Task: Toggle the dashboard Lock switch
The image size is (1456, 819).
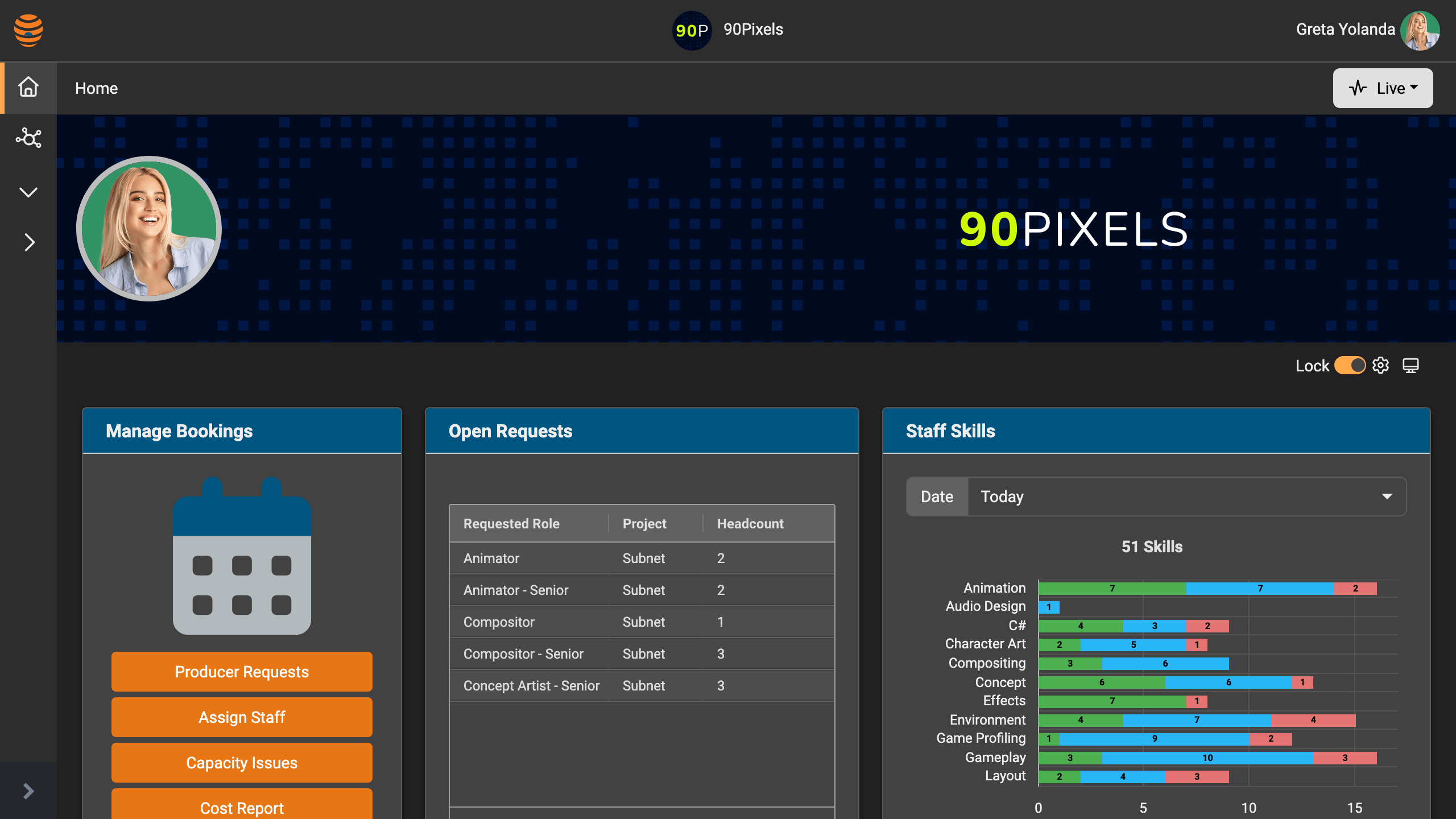Action: (x=1350, y=365)
